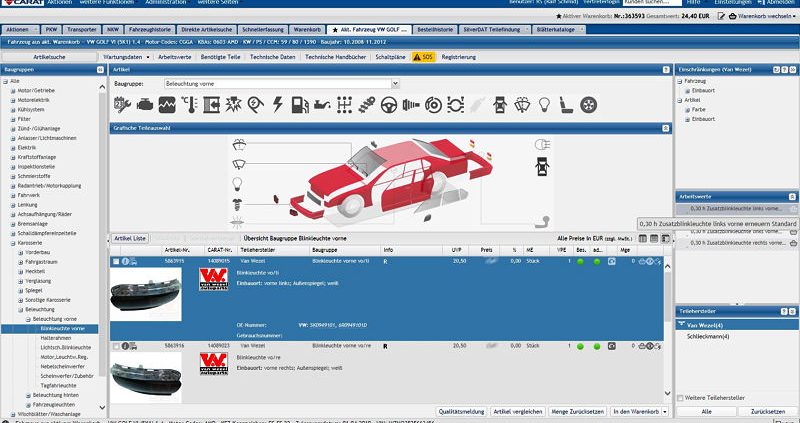Select Schlieckmann(4) manufacturer
This screenshot has width=800, height=423.
coord(708,336)
